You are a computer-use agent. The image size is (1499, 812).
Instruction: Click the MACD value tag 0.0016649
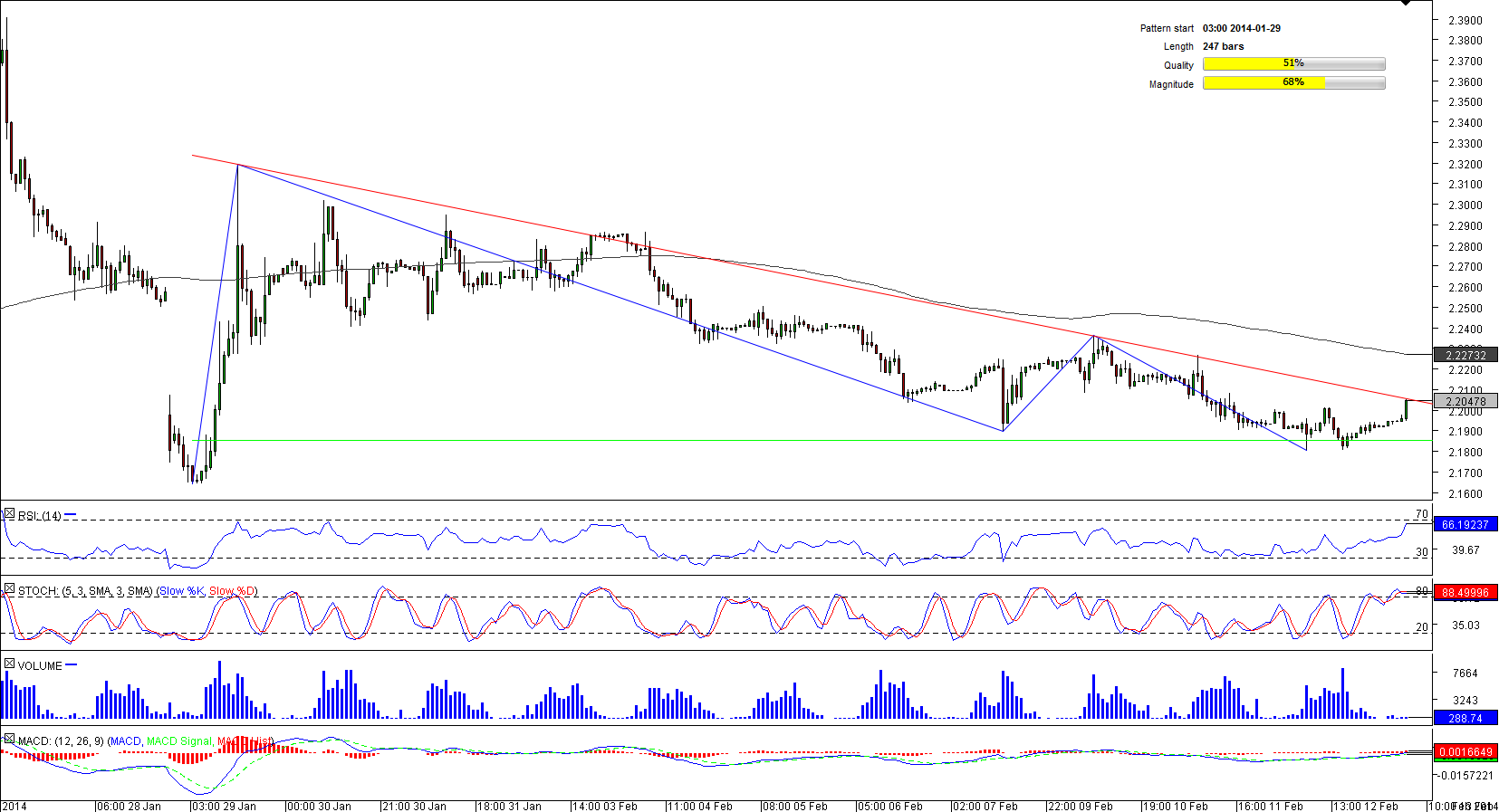click(1465, 752)
